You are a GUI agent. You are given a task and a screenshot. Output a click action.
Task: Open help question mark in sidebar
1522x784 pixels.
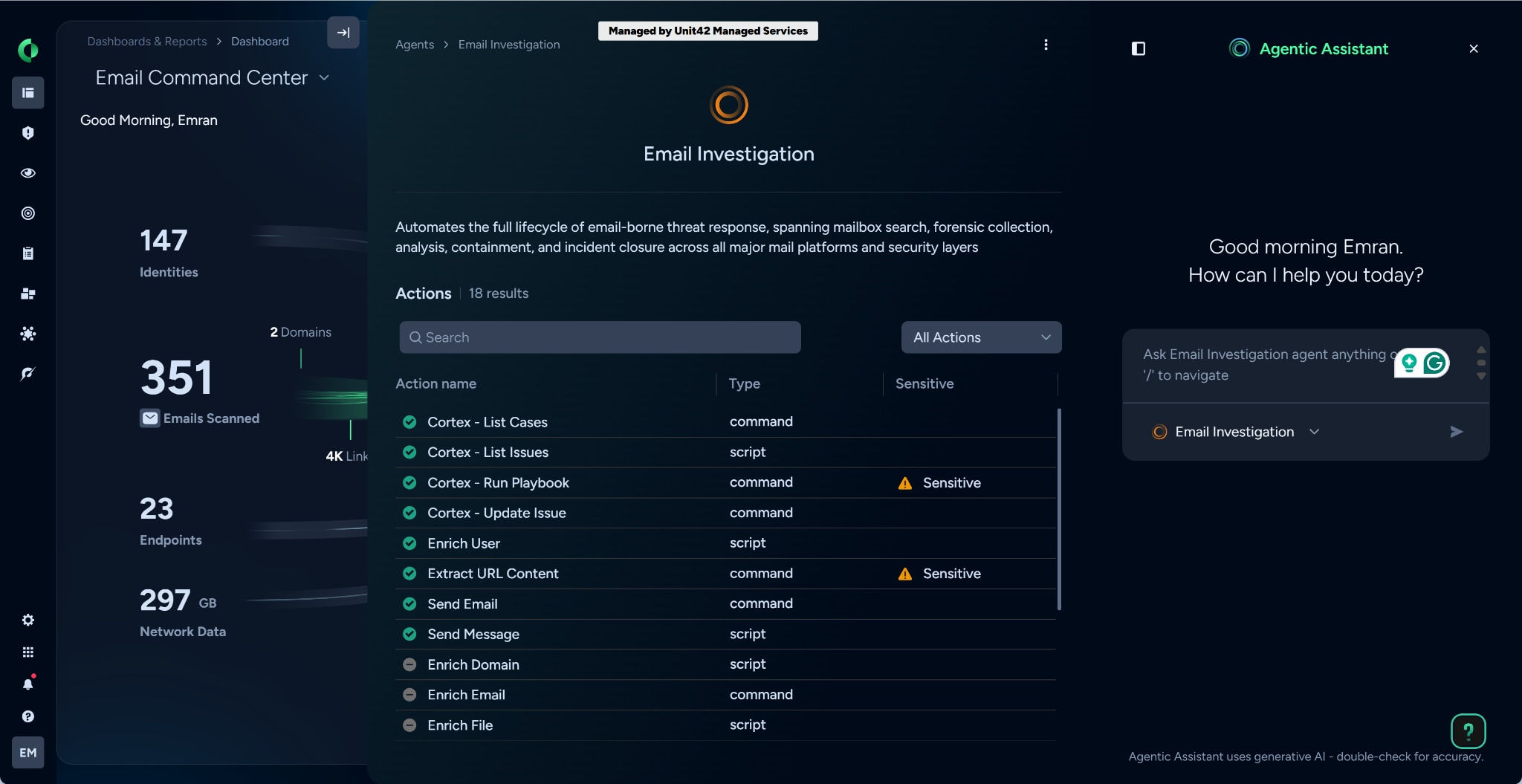pyautogui.click(x=27, y=716)
